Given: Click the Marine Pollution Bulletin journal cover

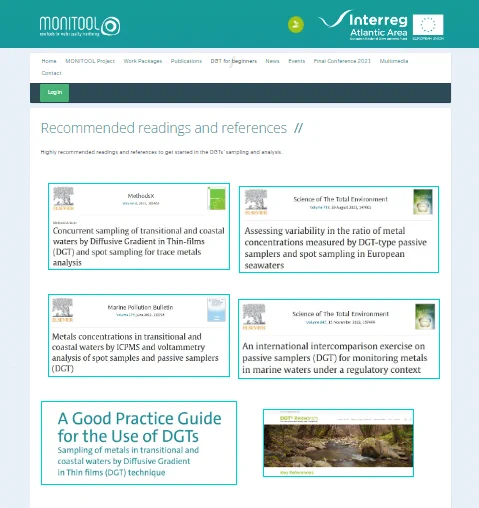Looking at the screenshot, I should point(216,310).
